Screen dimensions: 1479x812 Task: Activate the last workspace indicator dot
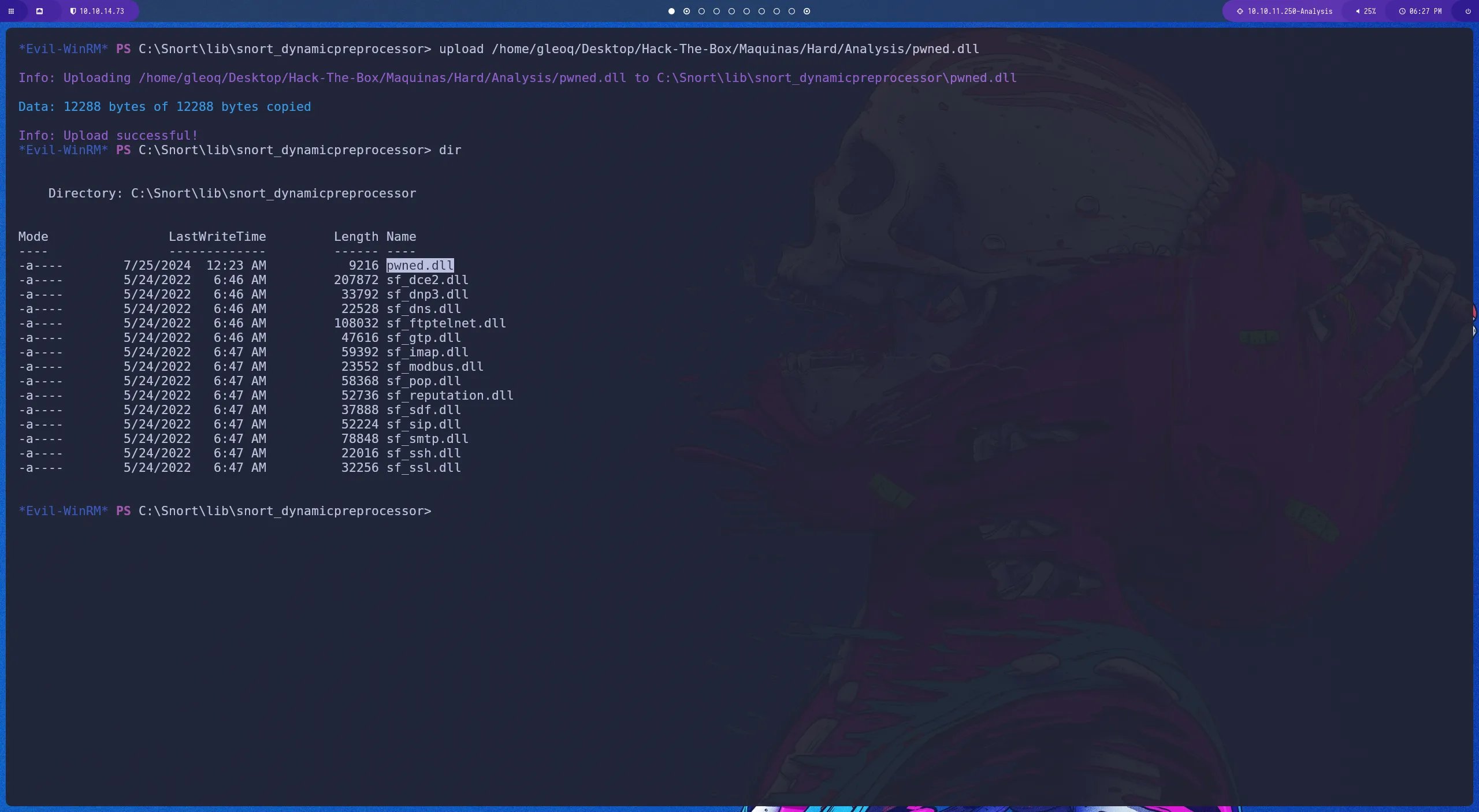807,11
